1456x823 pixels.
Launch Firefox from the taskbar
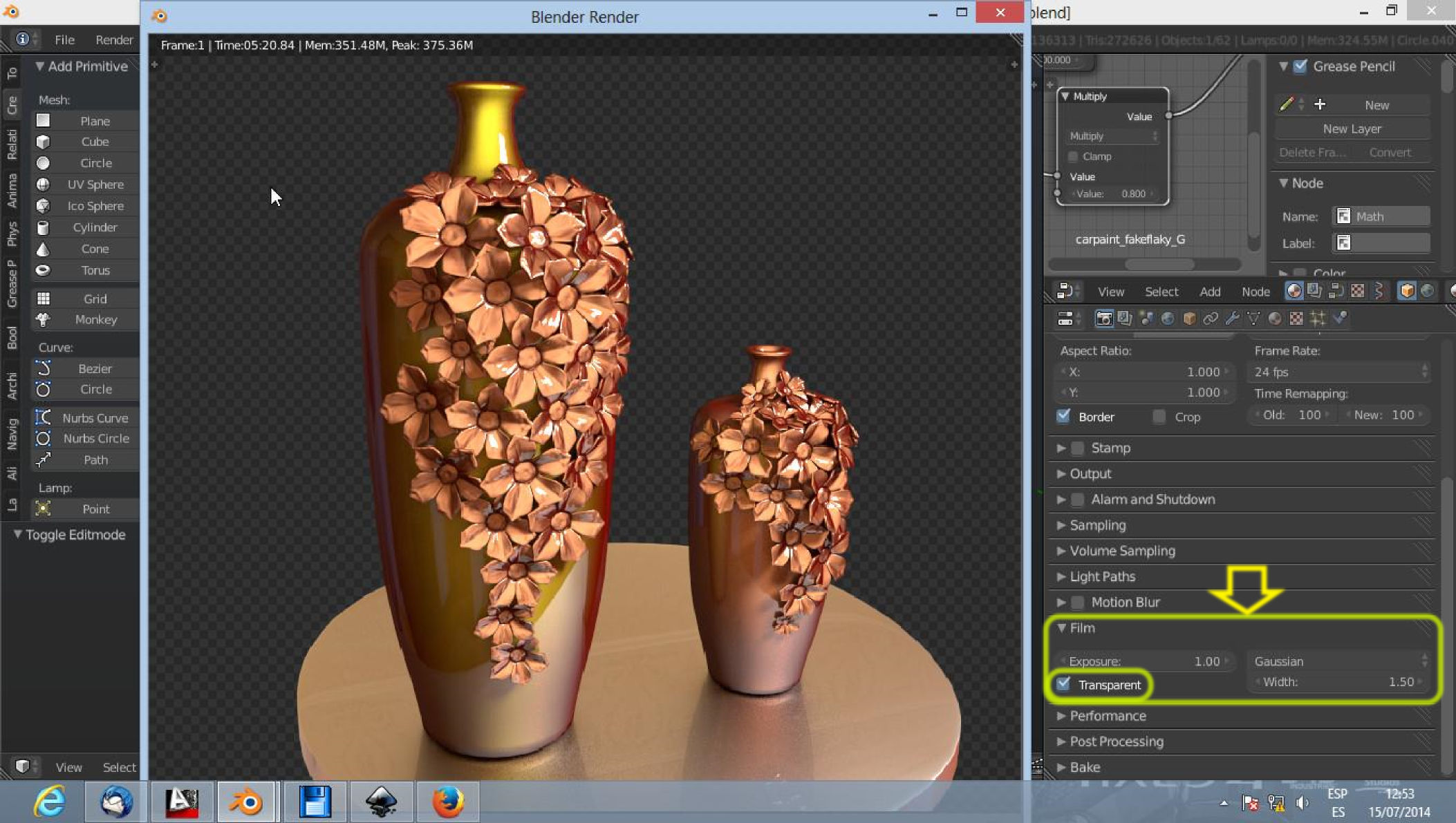coord(447,802)
